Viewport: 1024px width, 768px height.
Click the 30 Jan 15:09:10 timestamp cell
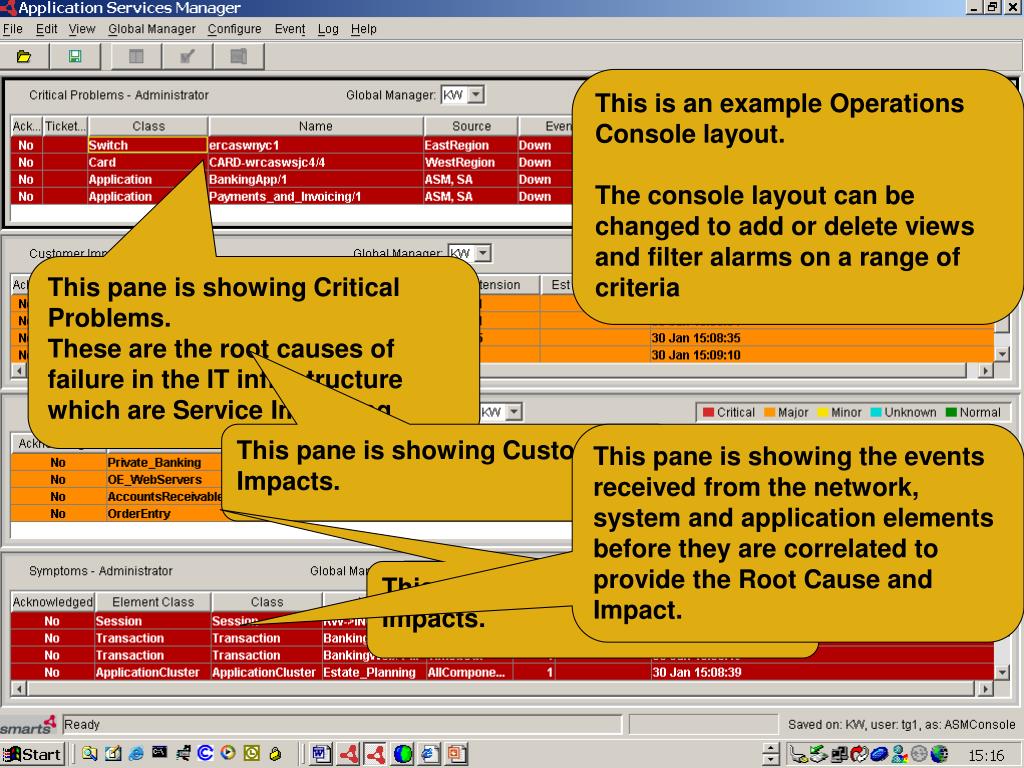click(x=822, y=355)
